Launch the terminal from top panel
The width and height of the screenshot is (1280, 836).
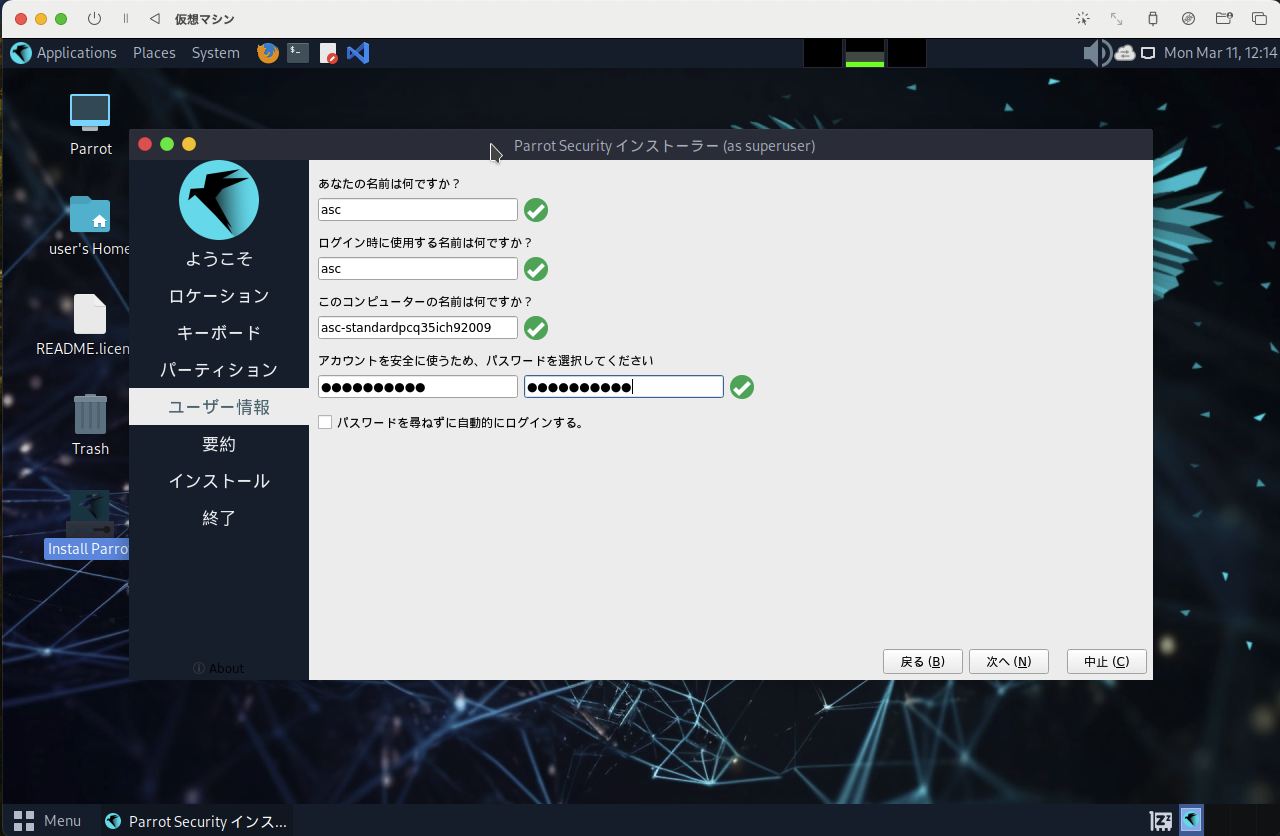pyautogui.click(x=298, y=53)
